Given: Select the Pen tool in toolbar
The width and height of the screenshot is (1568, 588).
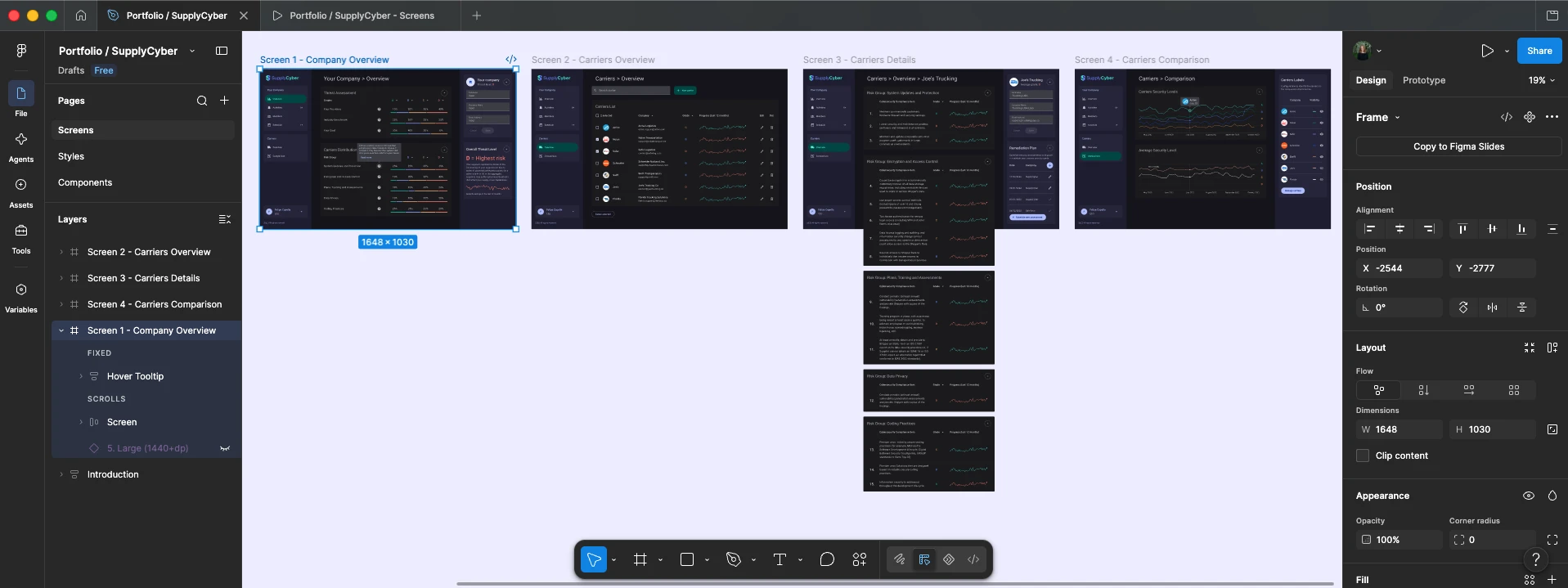Looking at the screenshot, I should click(x=734, y=559).
